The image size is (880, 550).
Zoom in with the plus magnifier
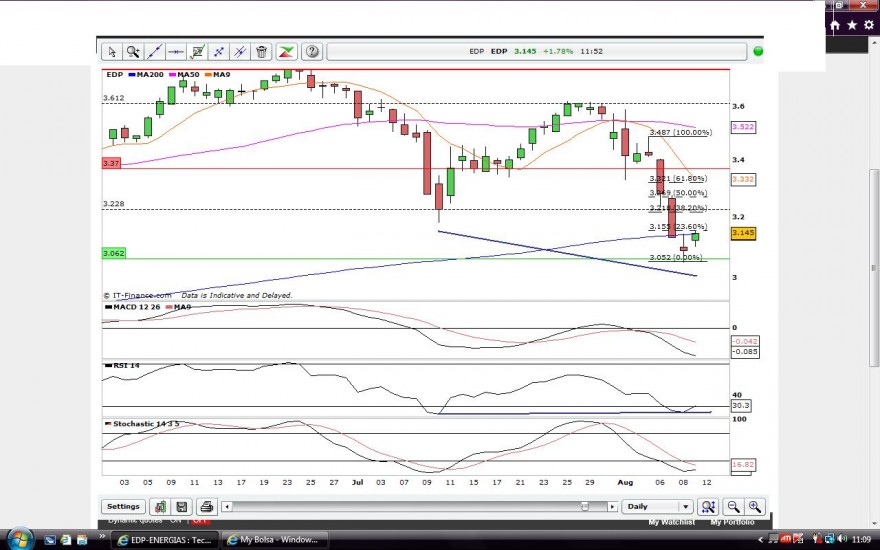754,507
